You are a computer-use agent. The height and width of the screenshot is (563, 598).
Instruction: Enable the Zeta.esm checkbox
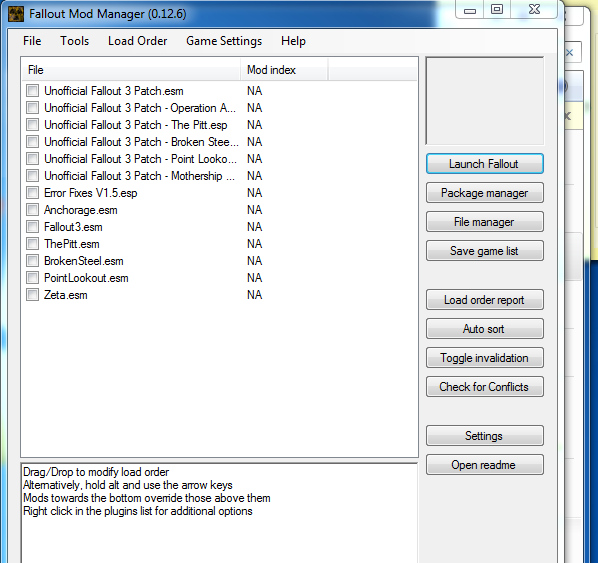(x=32, y=294)
